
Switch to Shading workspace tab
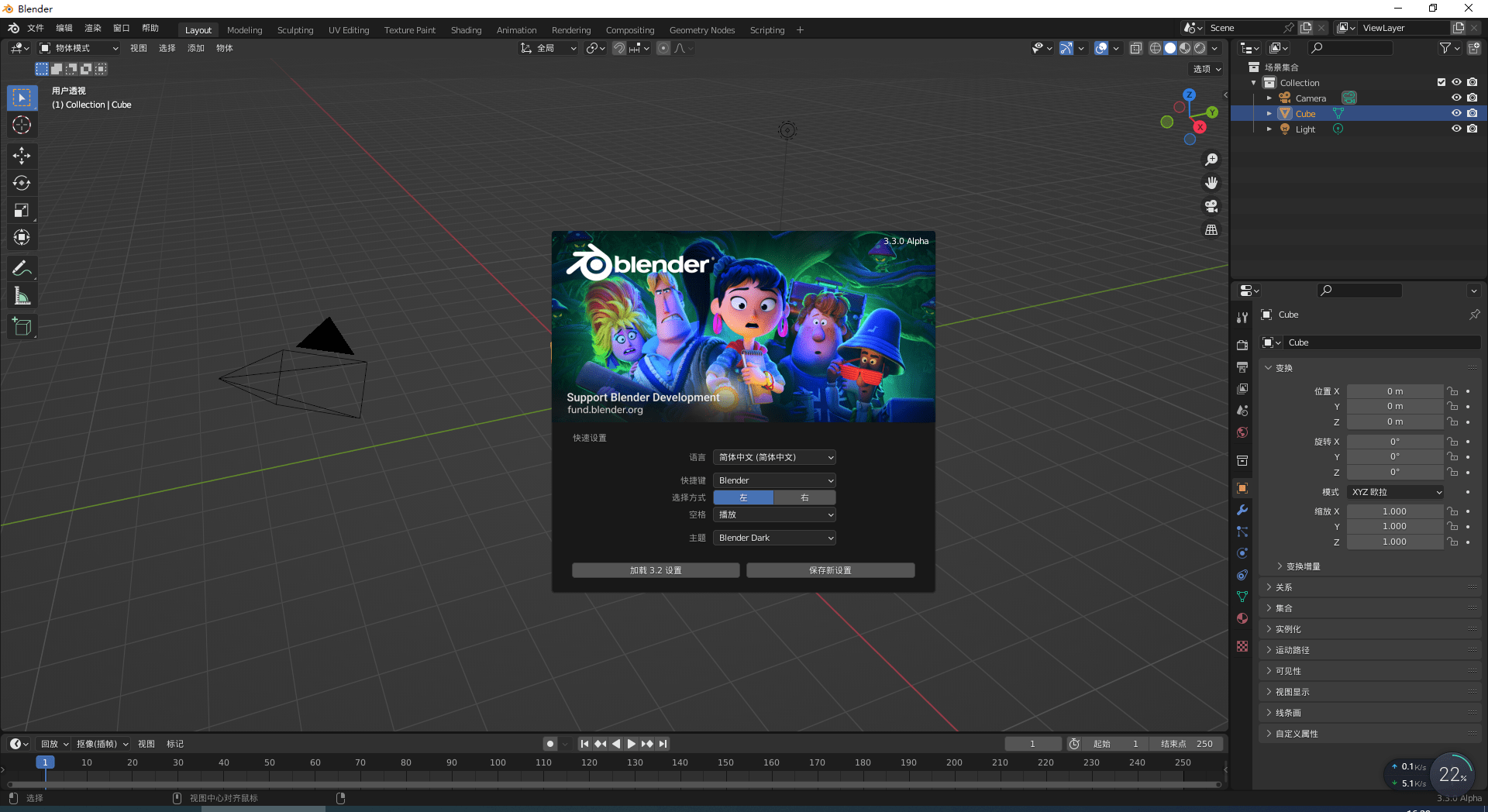point(466,30)
